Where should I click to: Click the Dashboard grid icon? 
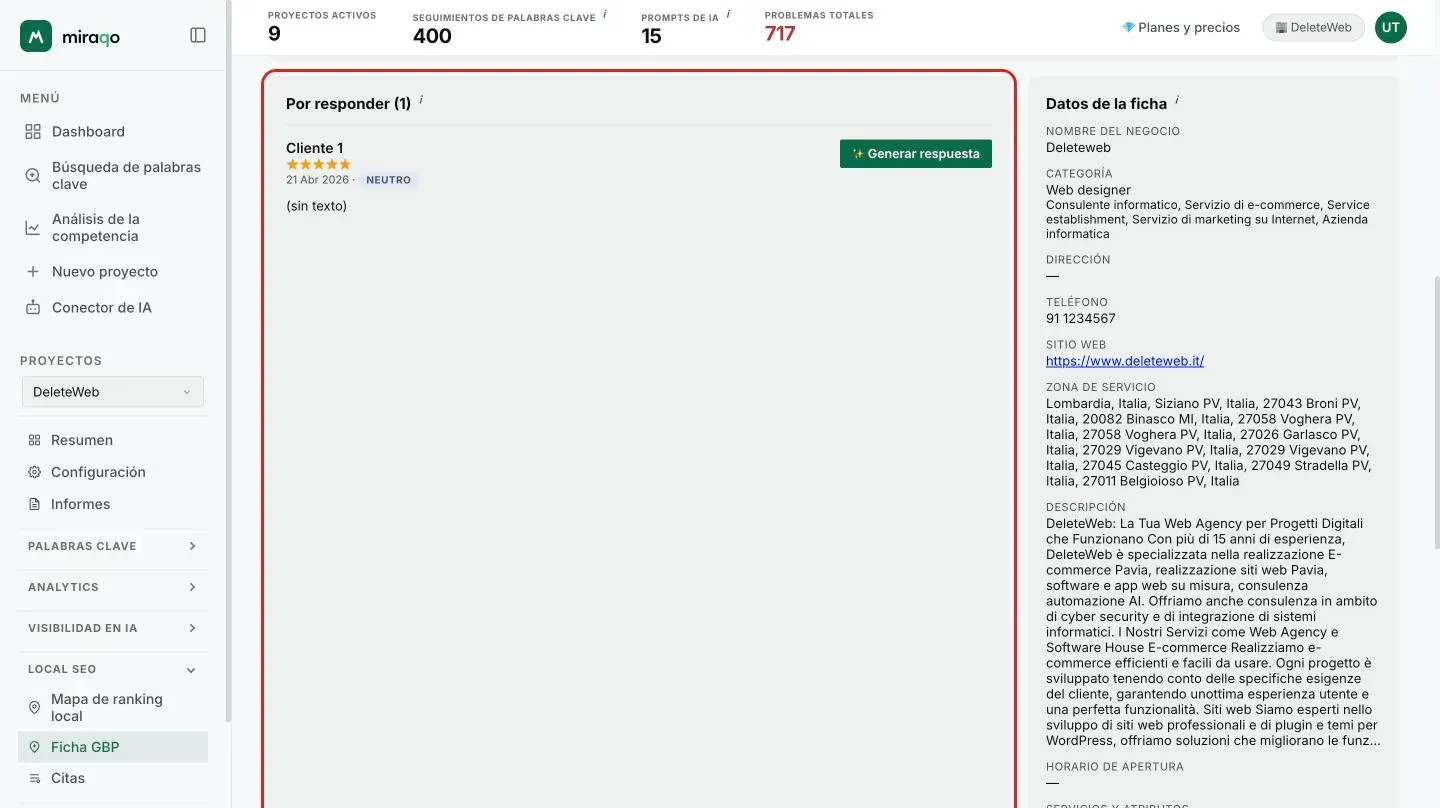pos(33,132)
